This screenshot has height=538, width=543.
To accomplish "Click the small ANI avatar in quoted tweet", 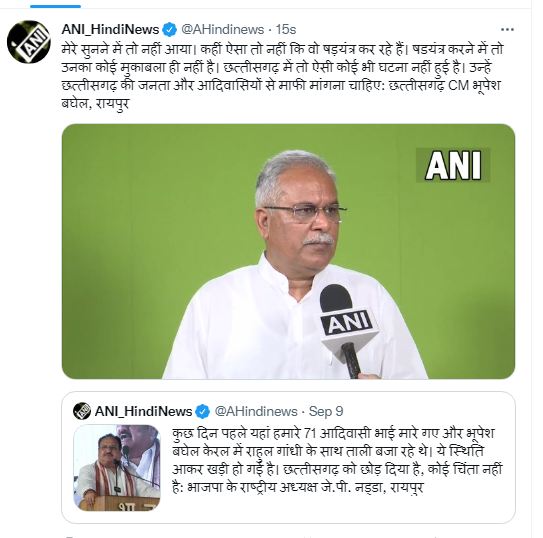I will (82, 411).
